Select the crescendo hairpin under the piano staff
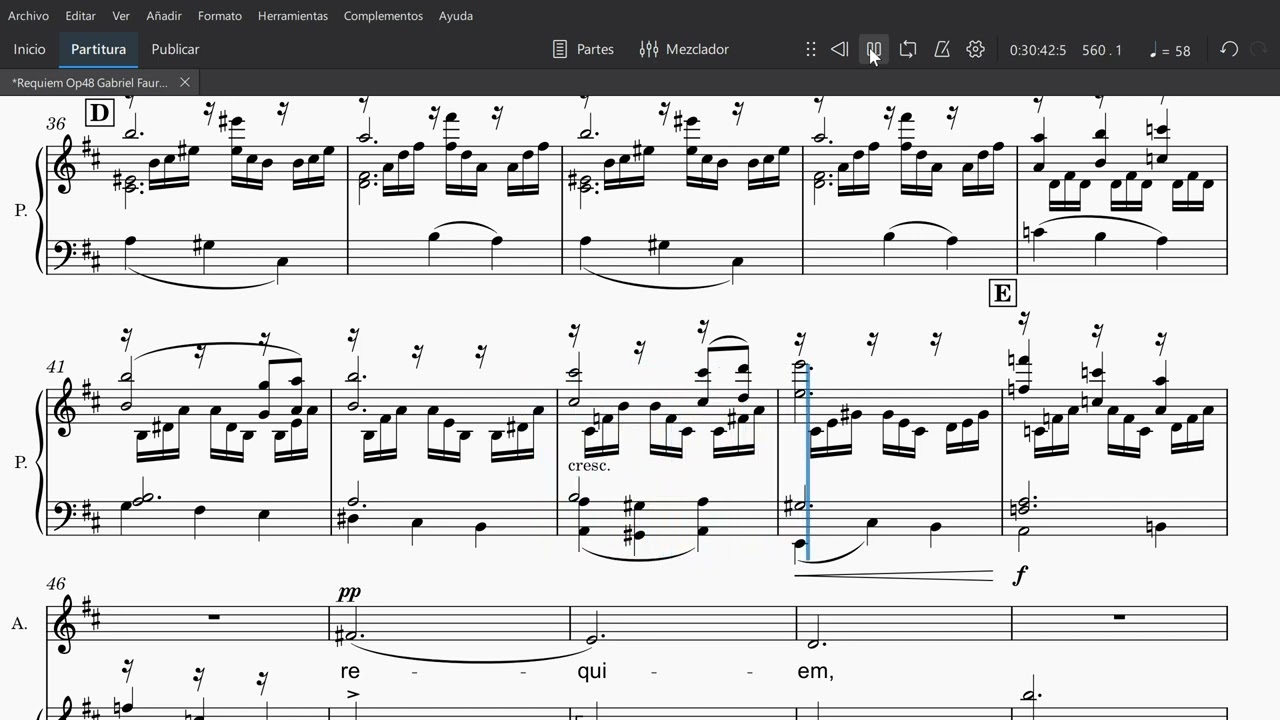This screenshot has height=720, width=1280. [894, 575]
